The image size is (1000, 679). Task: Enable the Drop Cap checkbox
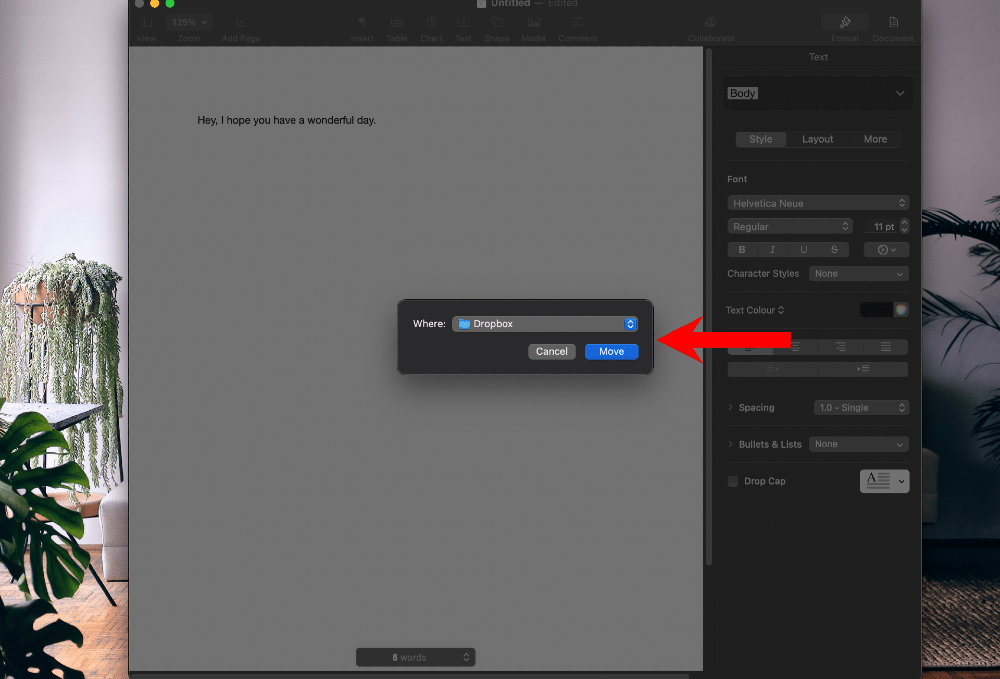coord(733,481)
